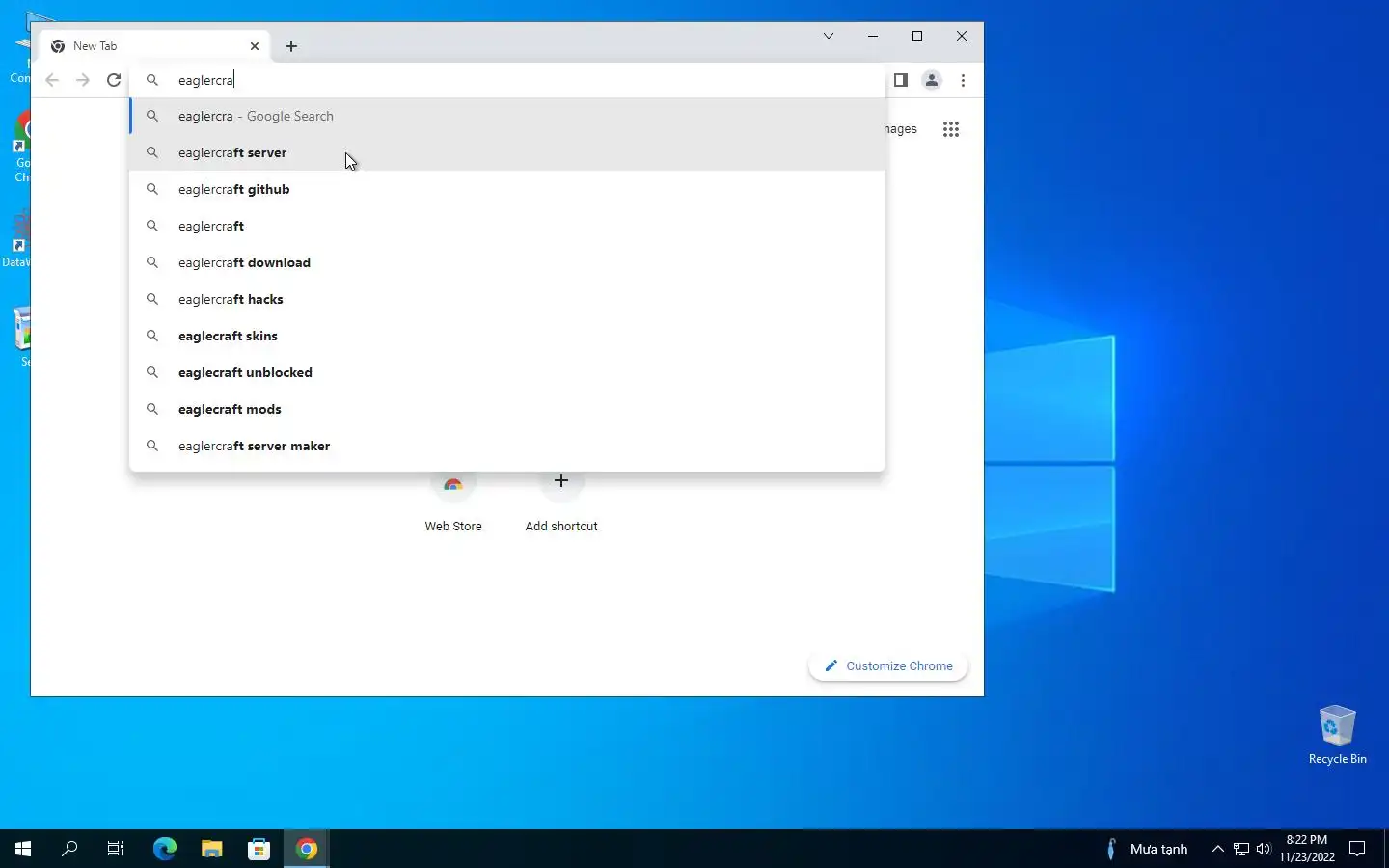
Task: Open the Windows Start menu
Action: 23,849
